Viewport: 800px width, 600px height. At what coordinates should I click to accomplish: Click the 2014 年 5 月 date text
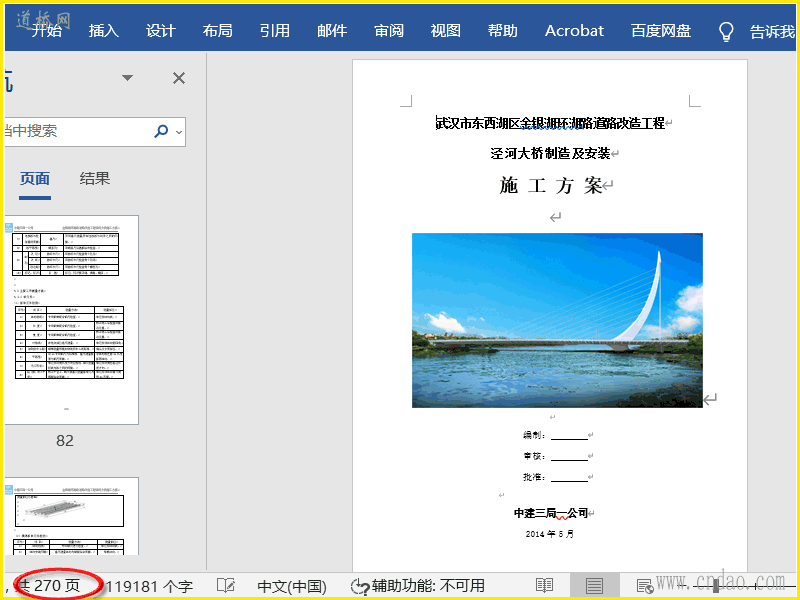point(550,534)
